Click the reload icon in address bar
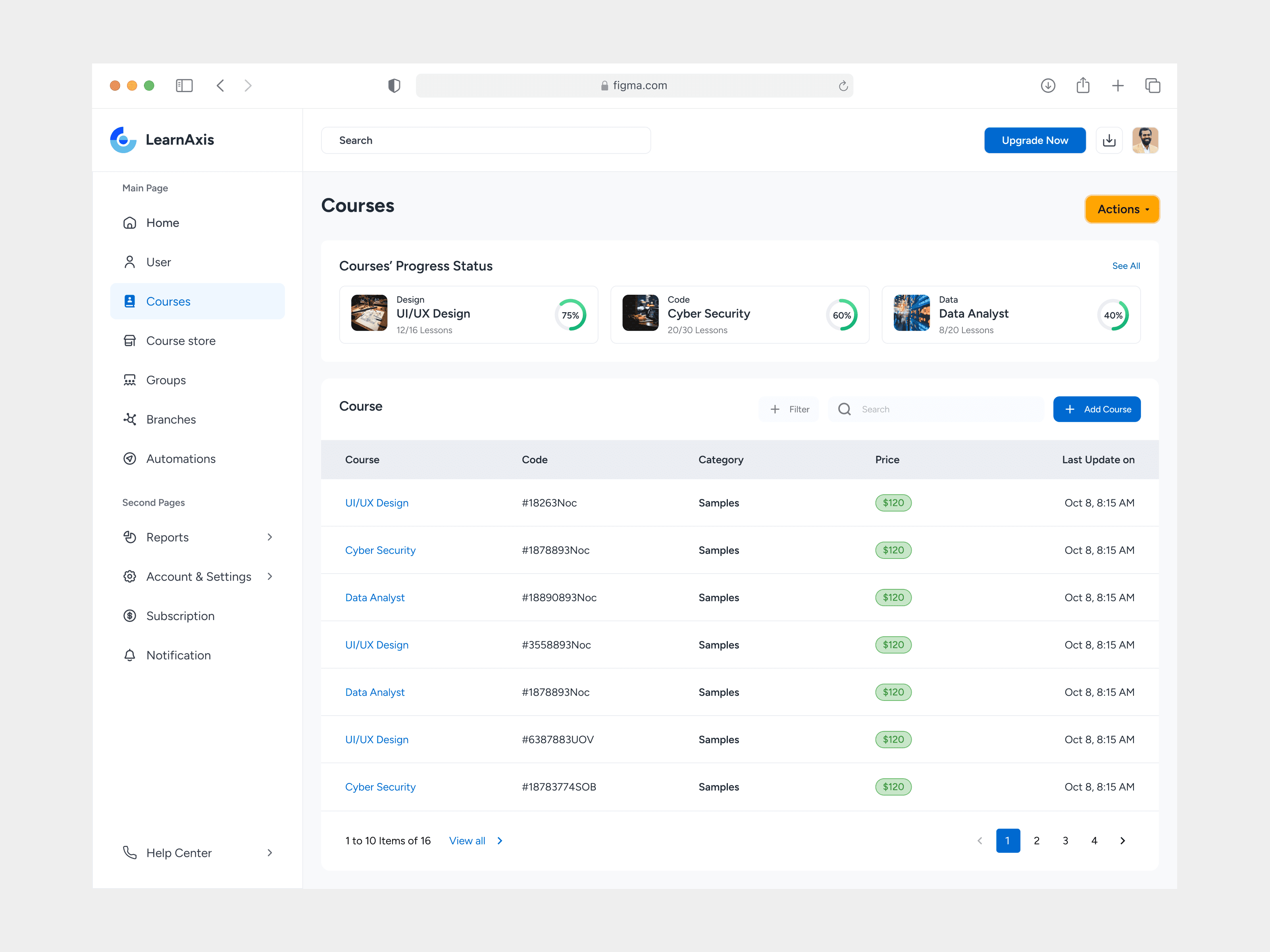Viewport: 1270px width, 952px height. pos(843,86)
